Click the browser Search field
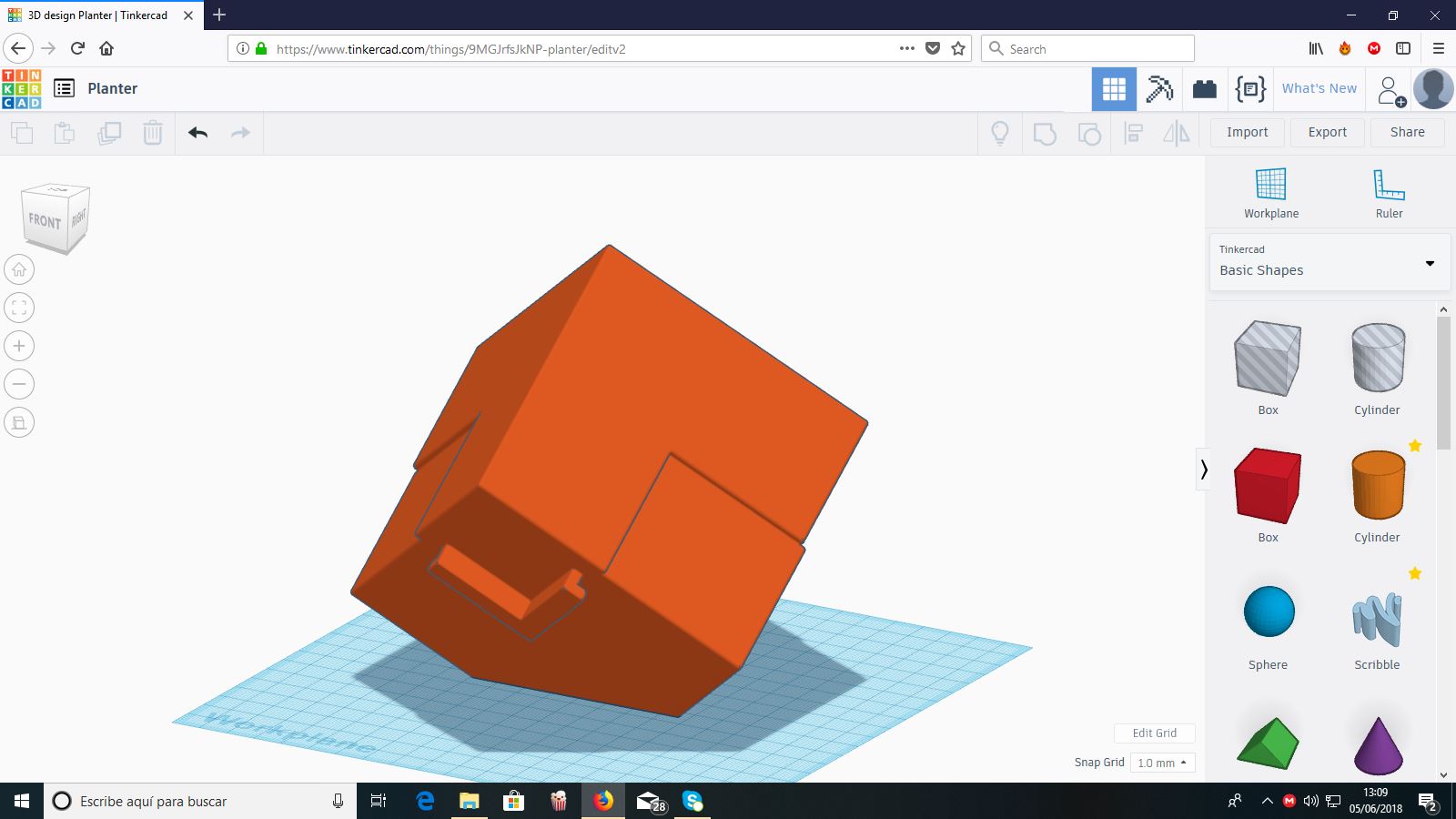The height and width of the screenshot is (819, 1456). pos(1087,49)
